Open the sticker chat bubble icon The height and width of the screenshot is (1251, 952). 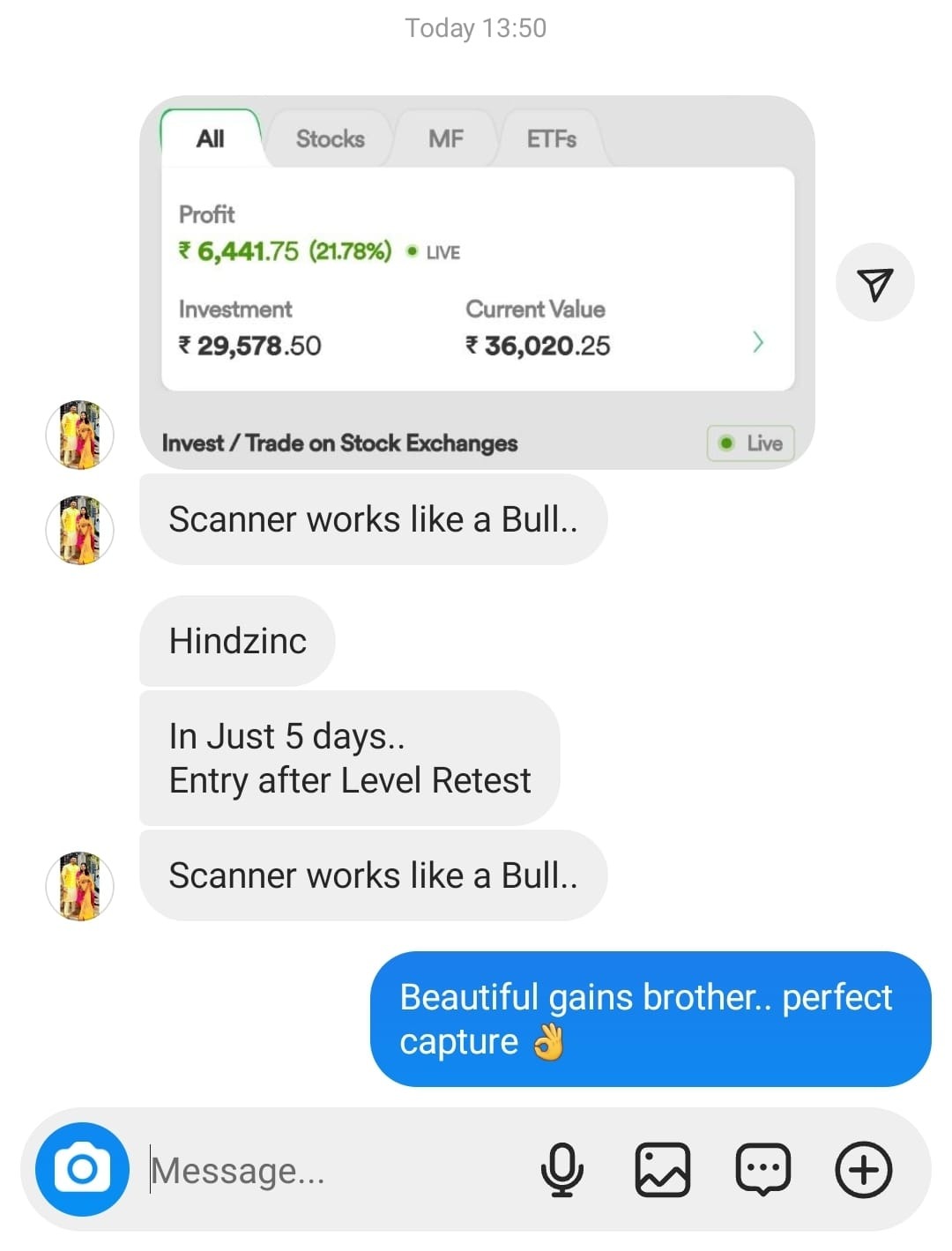coord(762,1170)
